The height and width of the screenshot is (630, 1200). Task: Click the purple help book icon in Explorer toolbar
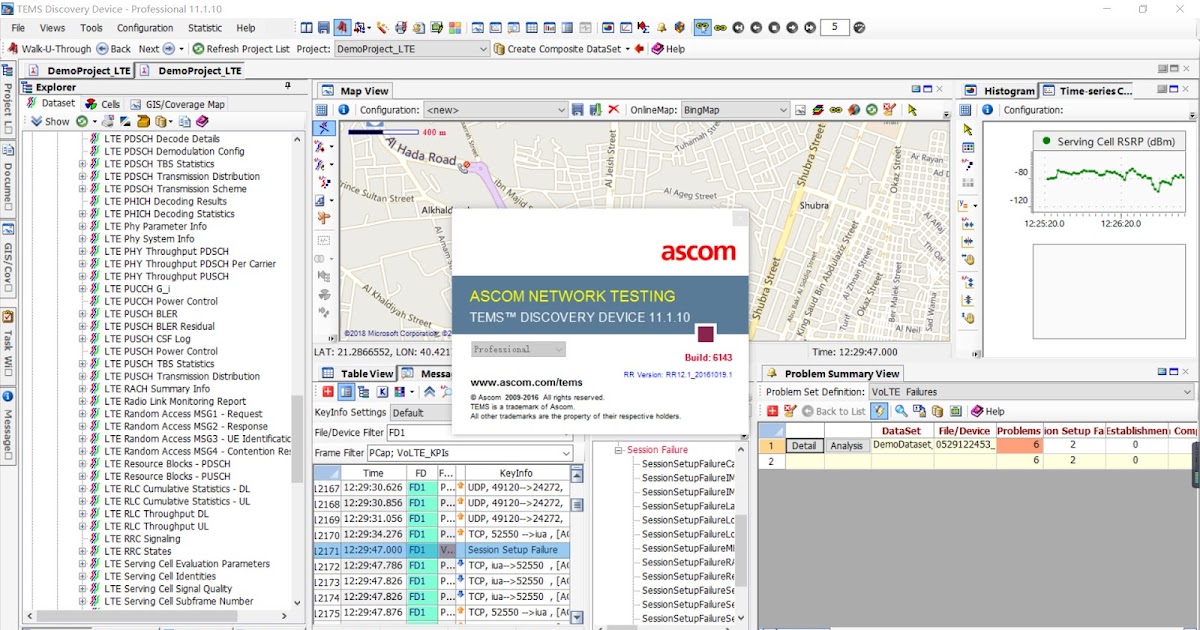pyautogui.click(x=202, y=122)
